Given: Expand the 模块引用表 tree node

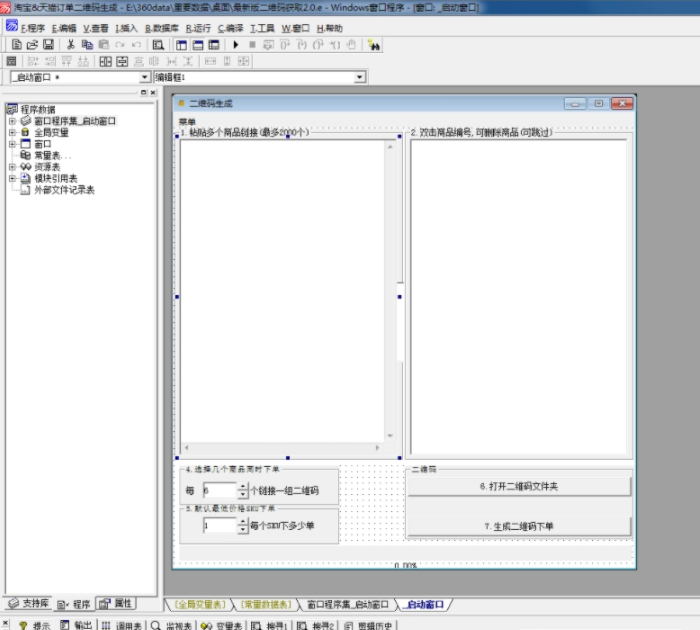Looking at the screenshot, I should (x=12, y=178).
